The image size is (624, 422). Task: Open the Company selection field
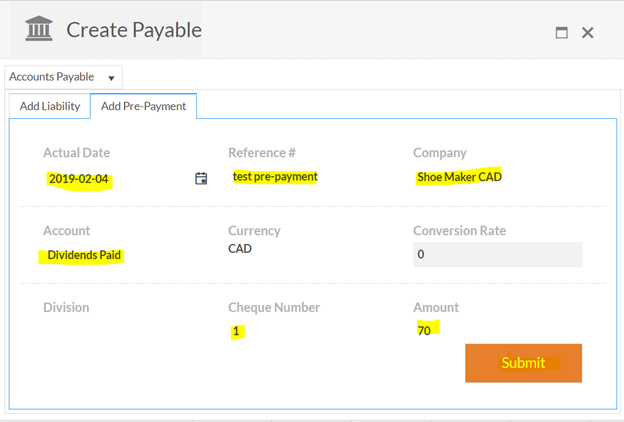click(459, 177)
